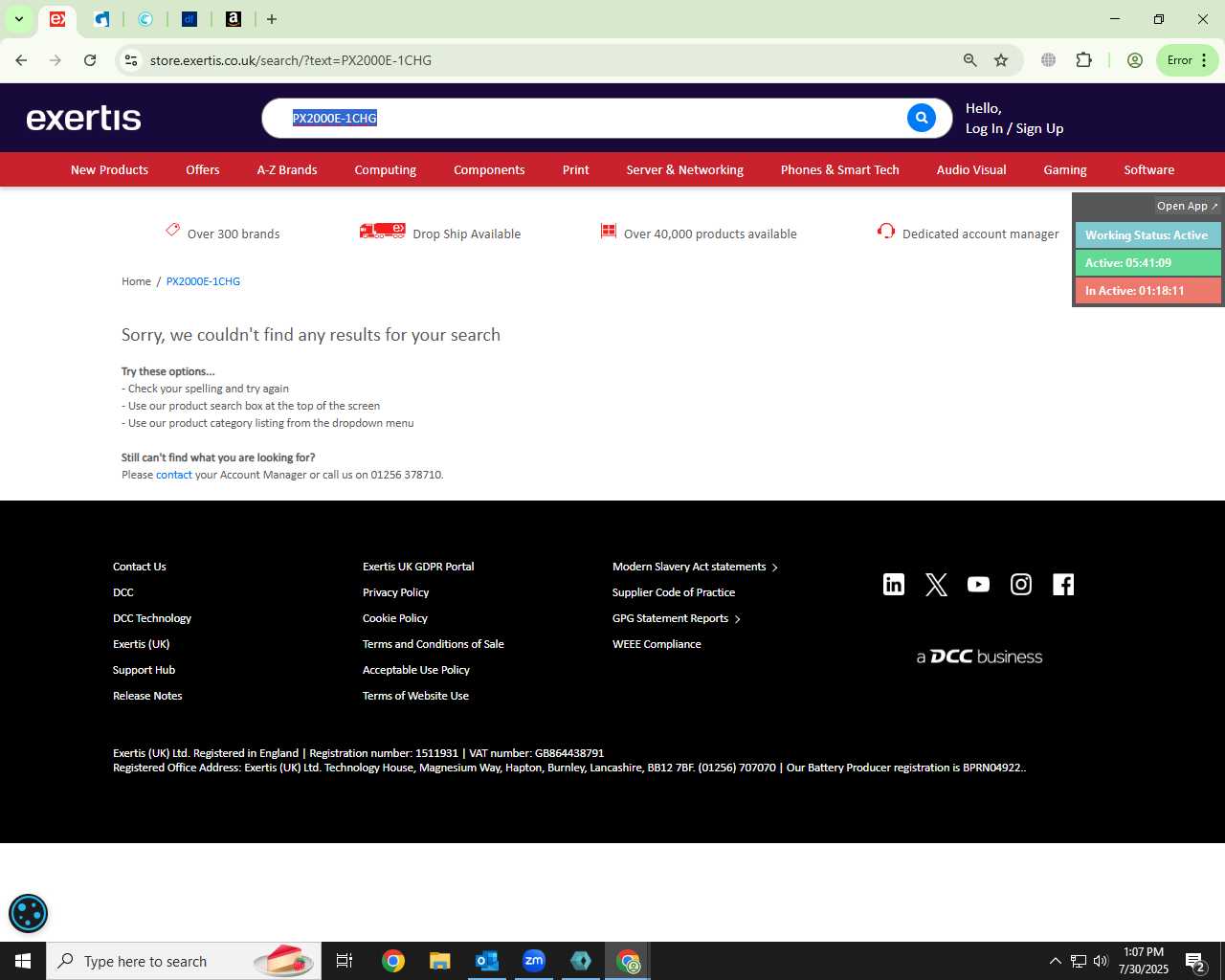Click the browser address bar URL
Image resolution: width=1225 pixels, height=980 pixels.
pos(291,60)
